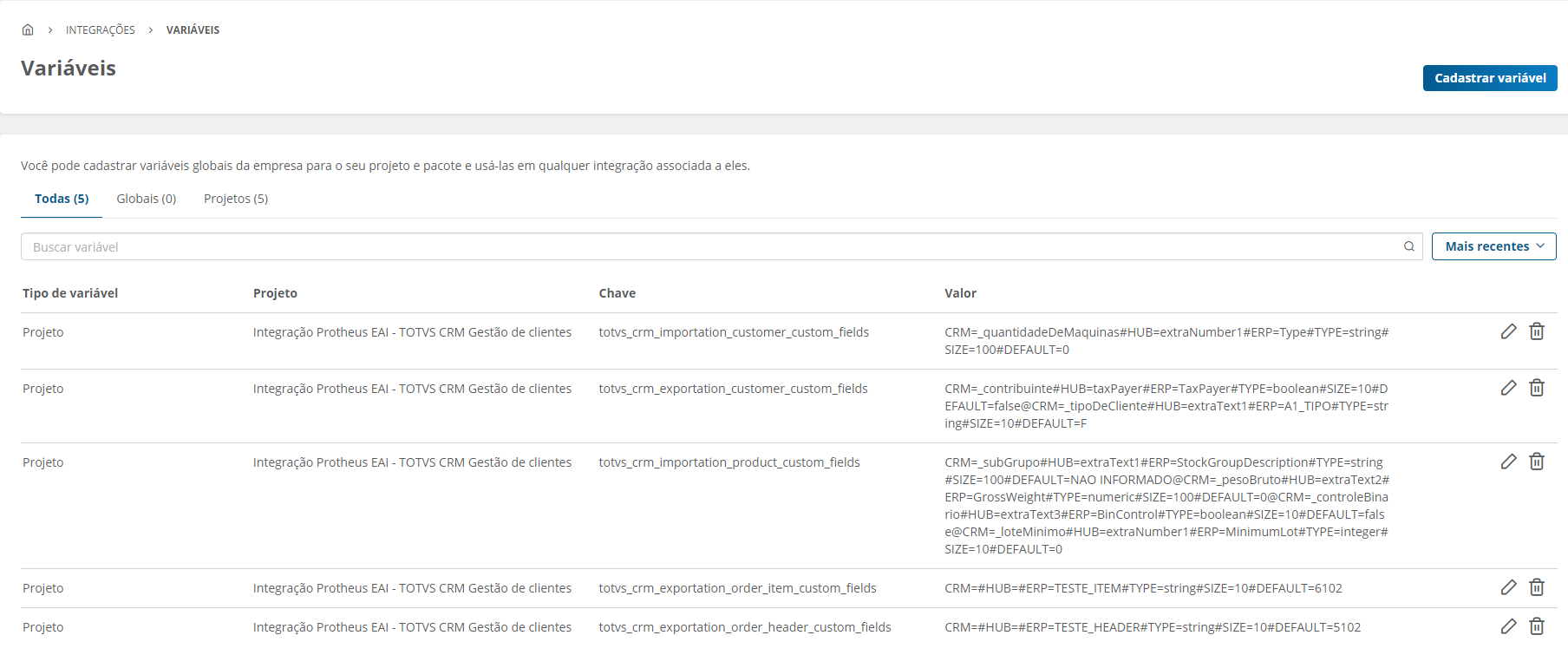This screenshot has height=655, width=1568.
Task: Edit the exportation_order_header_custom_fields variable
Action: [1509, 626]
